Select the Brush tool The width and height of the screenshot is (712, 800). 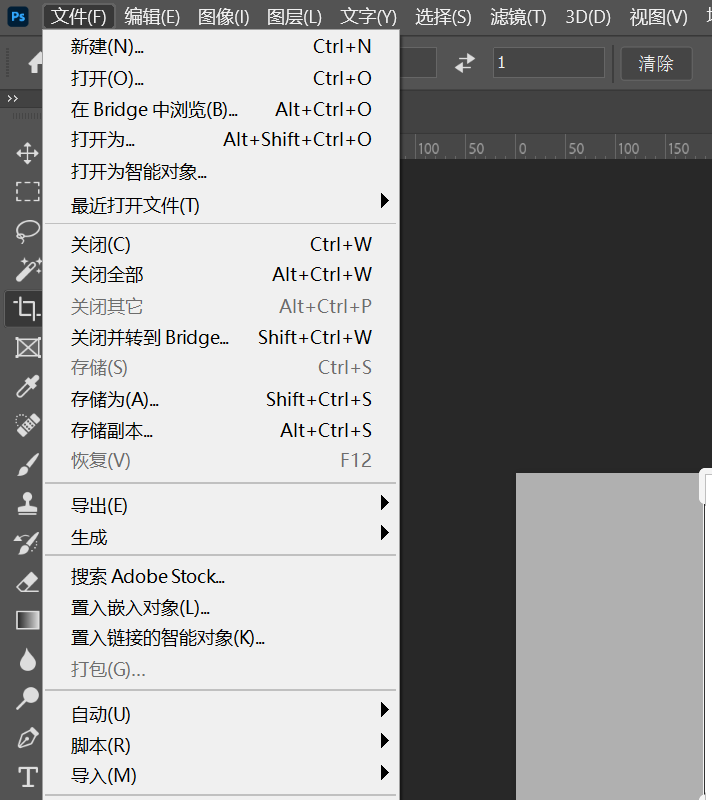point(27,464)
